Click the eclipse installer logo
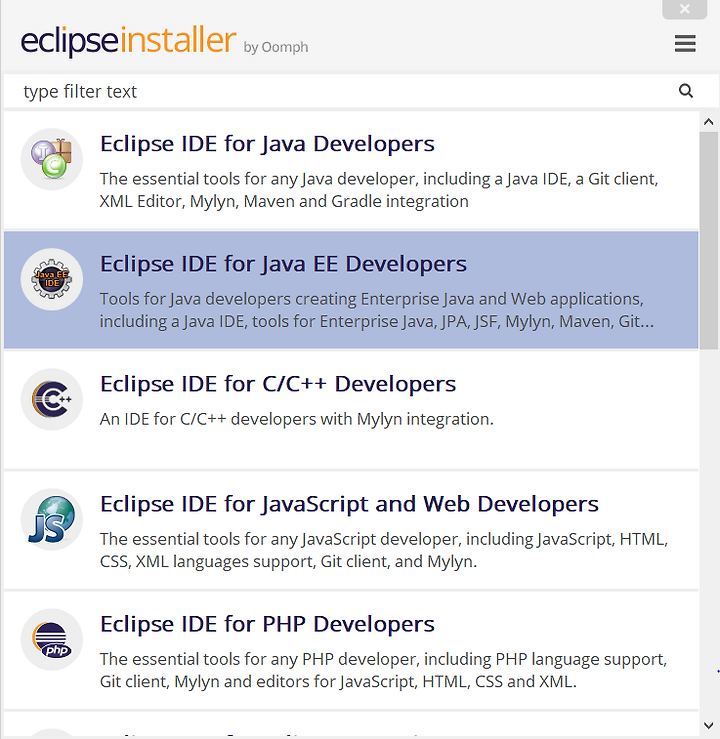The height and width of the screenshot is (739, 720). click(x=128, y=41)
